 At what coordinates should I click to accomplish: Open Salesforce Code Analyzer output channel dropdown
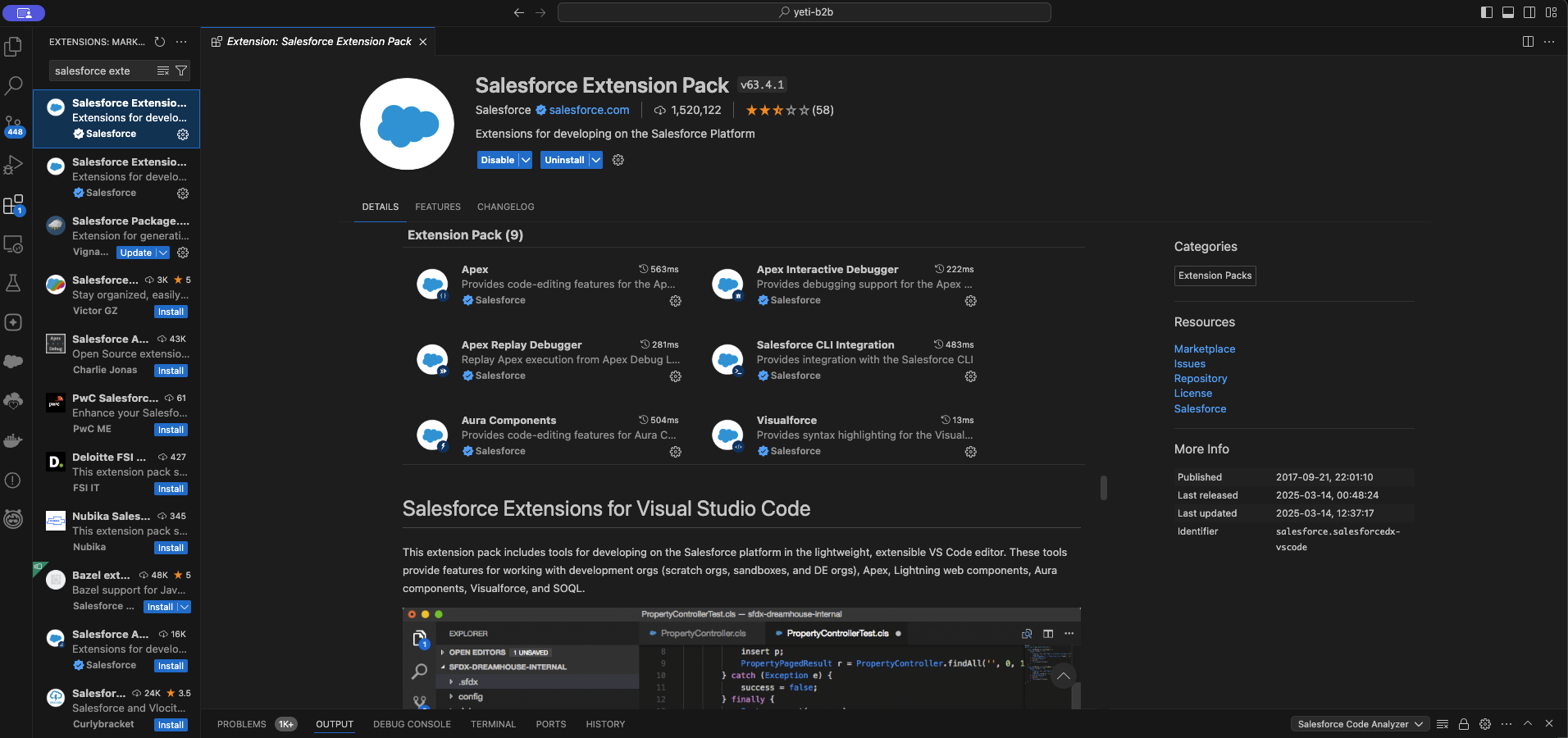tap(1360, 724)
